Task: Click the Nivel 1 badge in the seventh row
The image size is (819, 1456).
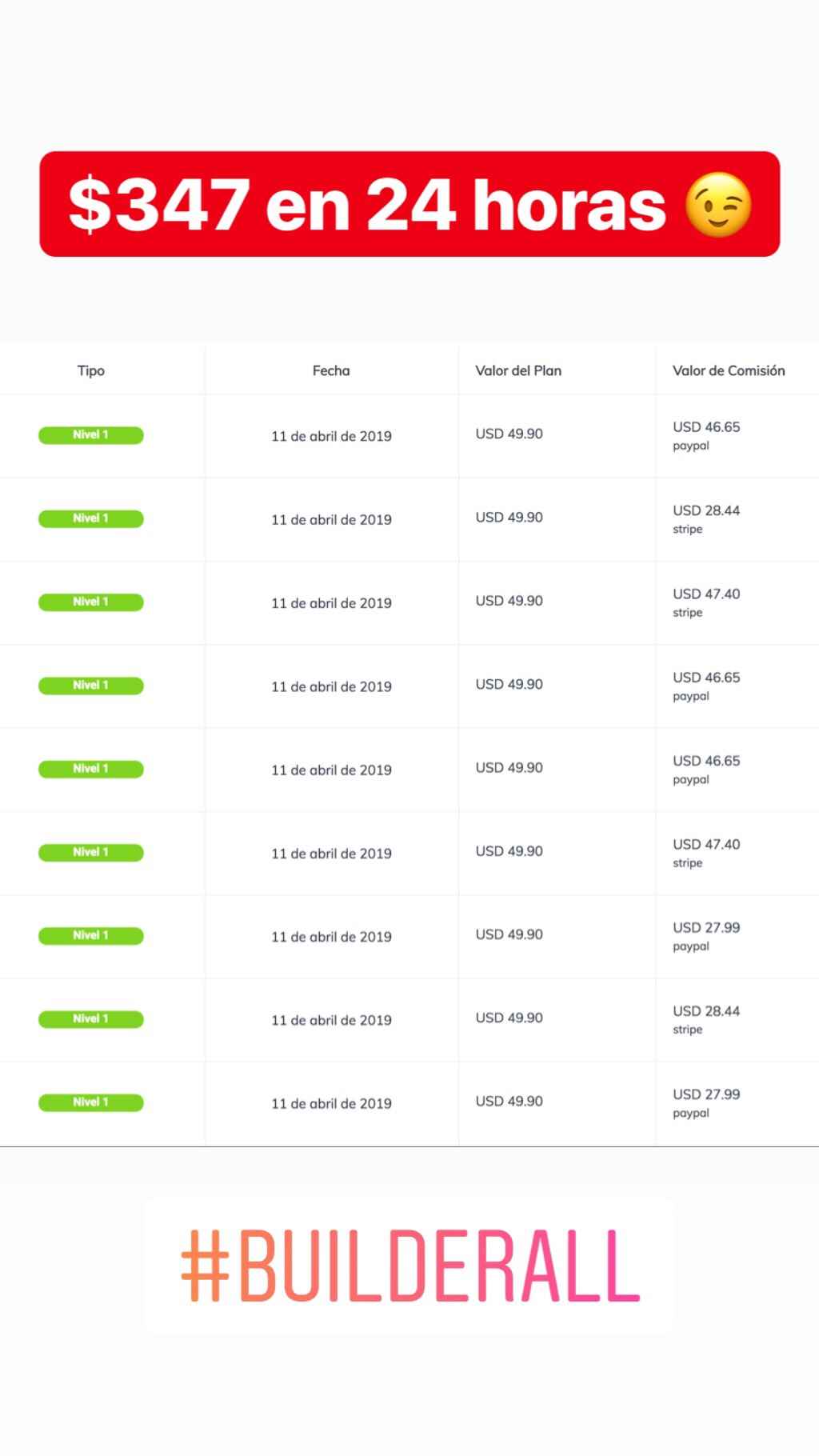Action: (91, 935)
